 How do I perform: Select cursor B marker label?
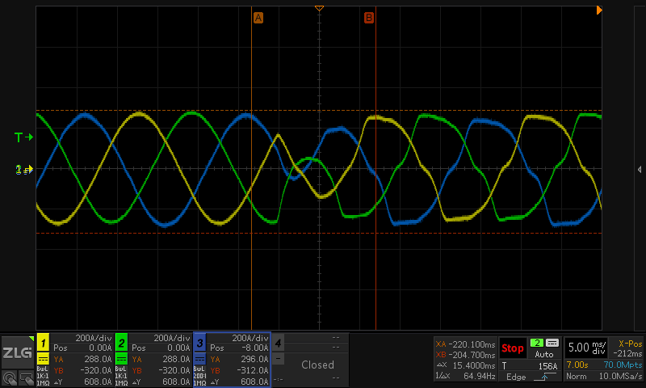tap(369, 18)
